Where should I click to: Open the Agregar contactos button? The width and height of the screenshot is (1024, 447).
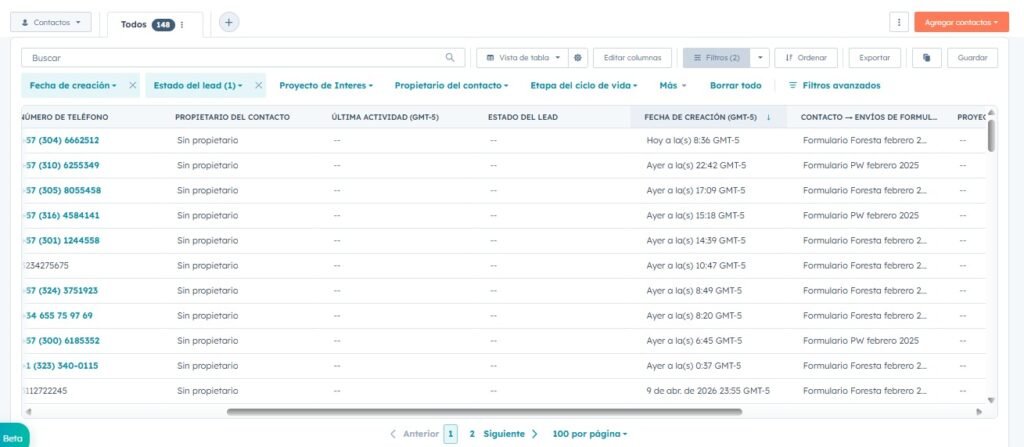(961, 22)
